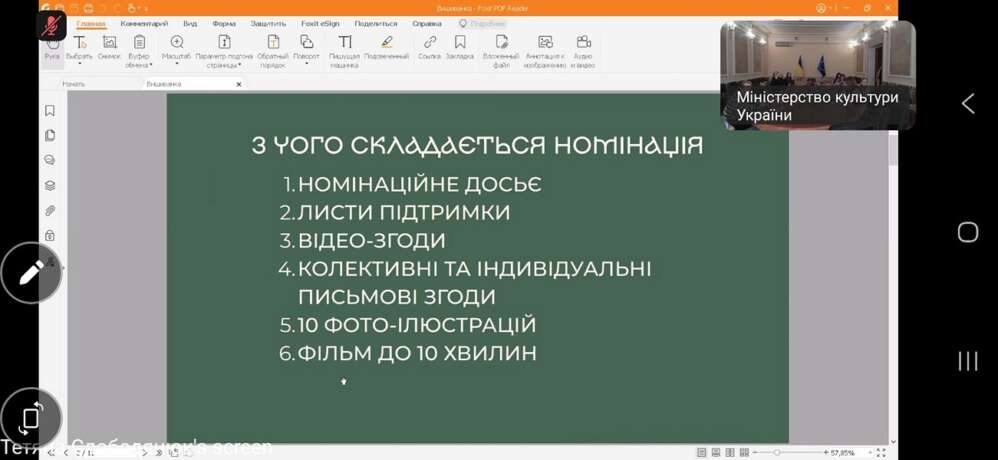
Task: Tap the pencil annotate overlay button
Action: pos(31,273)
